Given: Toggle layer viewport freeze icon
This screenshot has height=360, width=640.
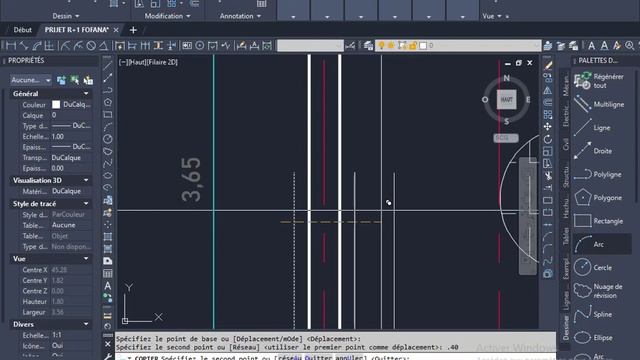Looking at the screenshot, I should (x=402, y=46).
